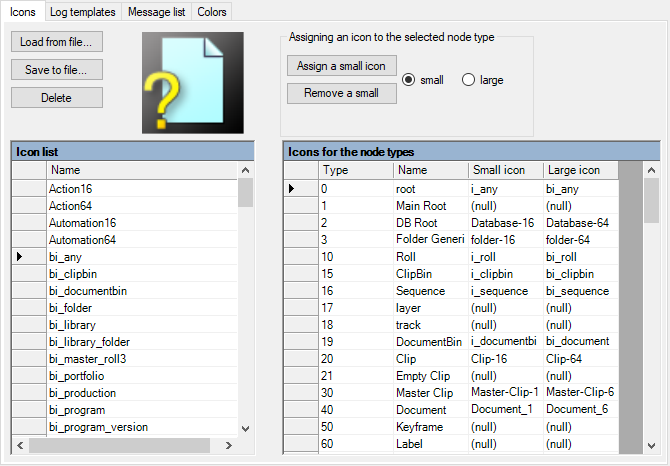This screenshot has height=466, width=670.
Task: Click the Small icon column header
Action: coord(505,170)
